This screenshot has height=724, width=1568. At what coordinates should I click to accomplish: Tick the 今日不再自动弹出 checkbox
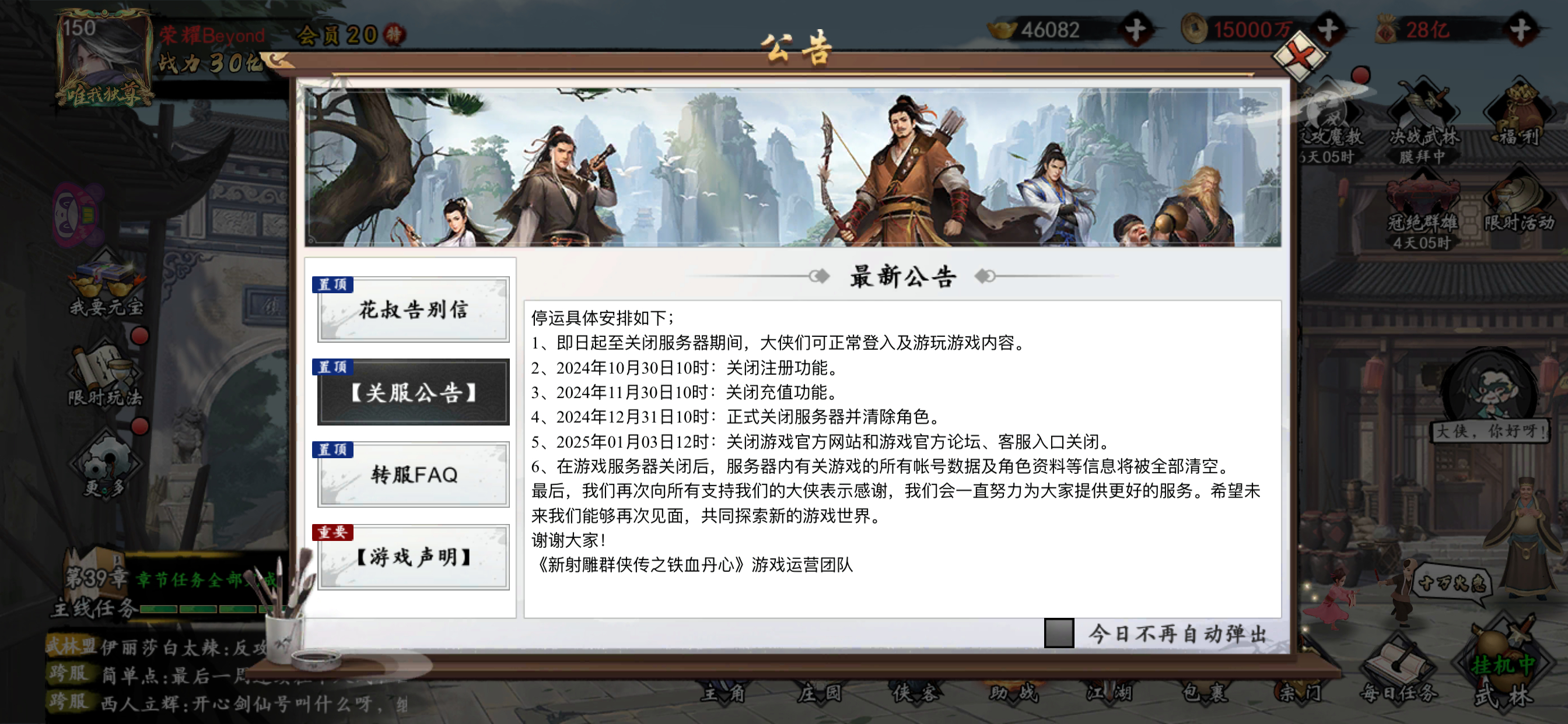pos(1059,633)
